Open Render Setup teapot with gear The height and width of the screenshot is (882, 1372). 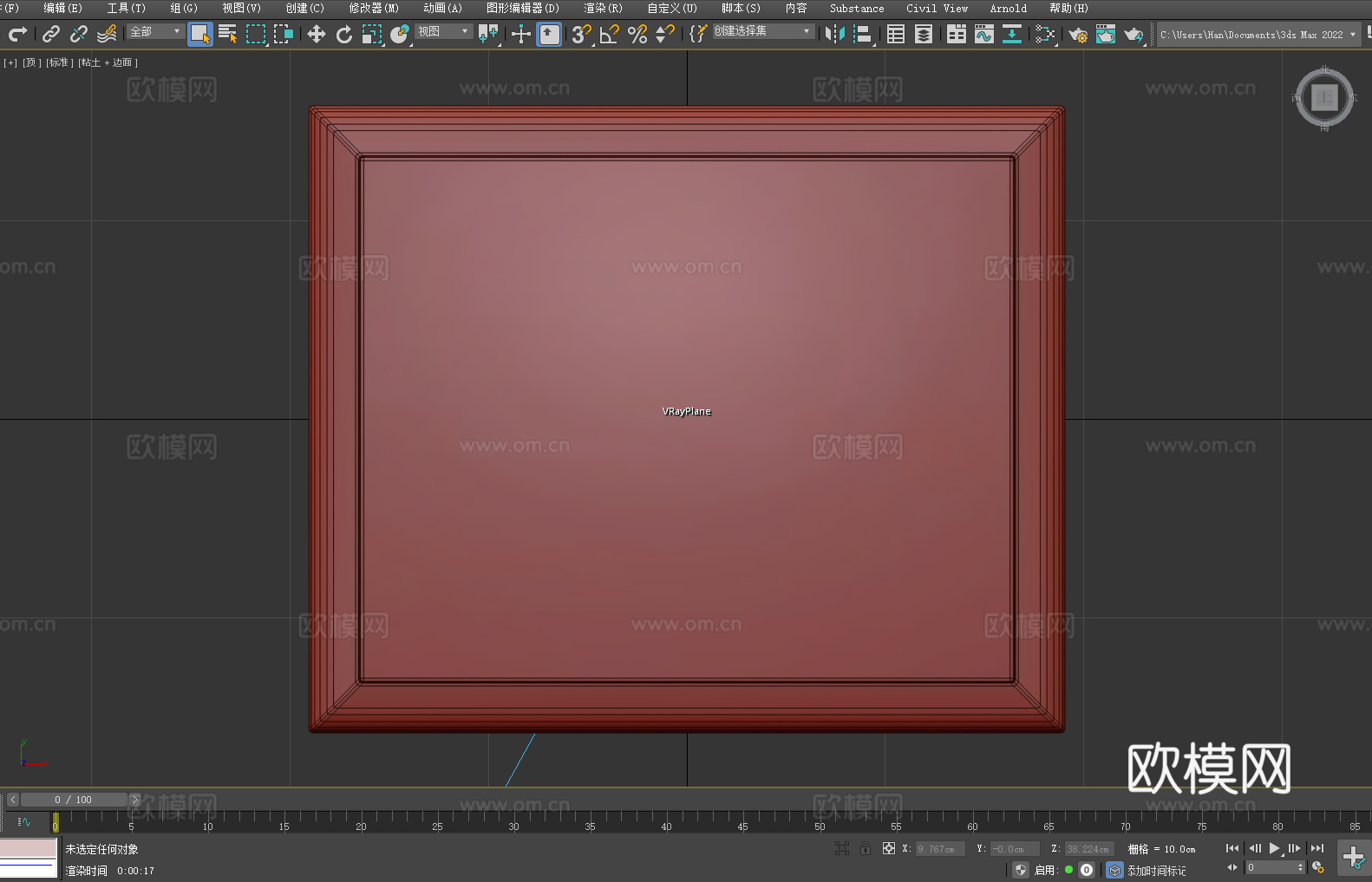(x=1078, y=34)
